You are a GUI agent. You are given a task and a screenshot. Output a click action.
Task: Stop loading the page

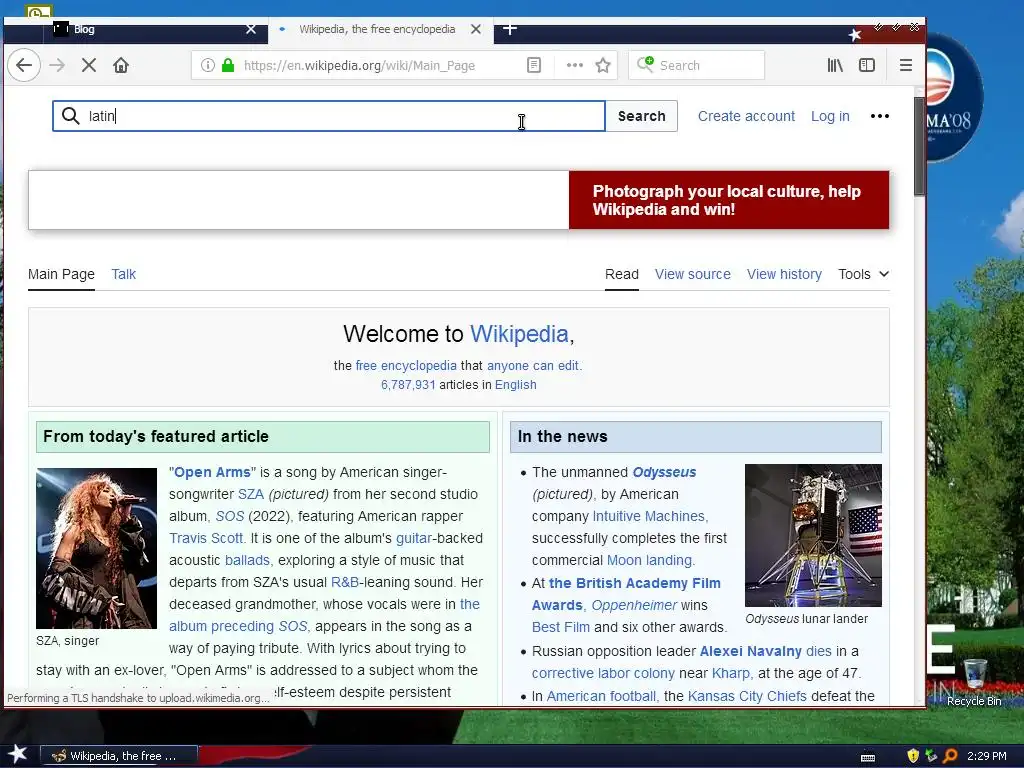point(89,65)
